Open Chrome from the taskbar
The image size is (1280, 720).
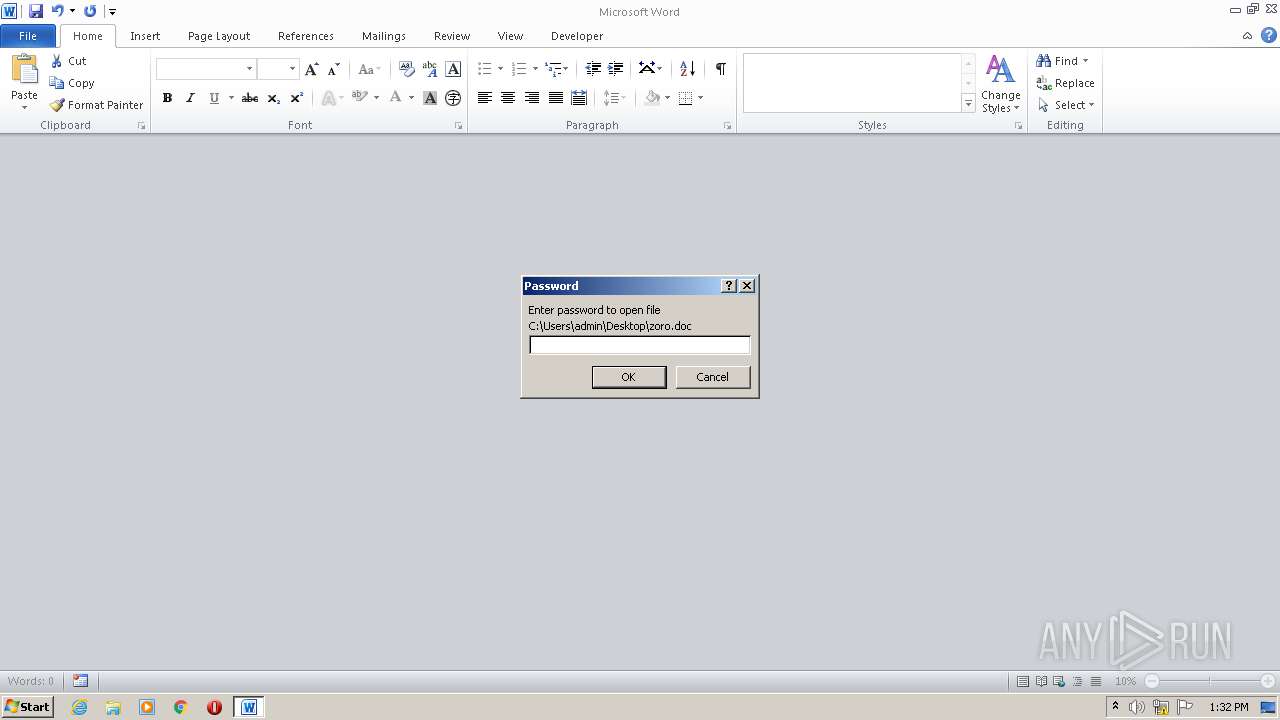coord(180,707)
